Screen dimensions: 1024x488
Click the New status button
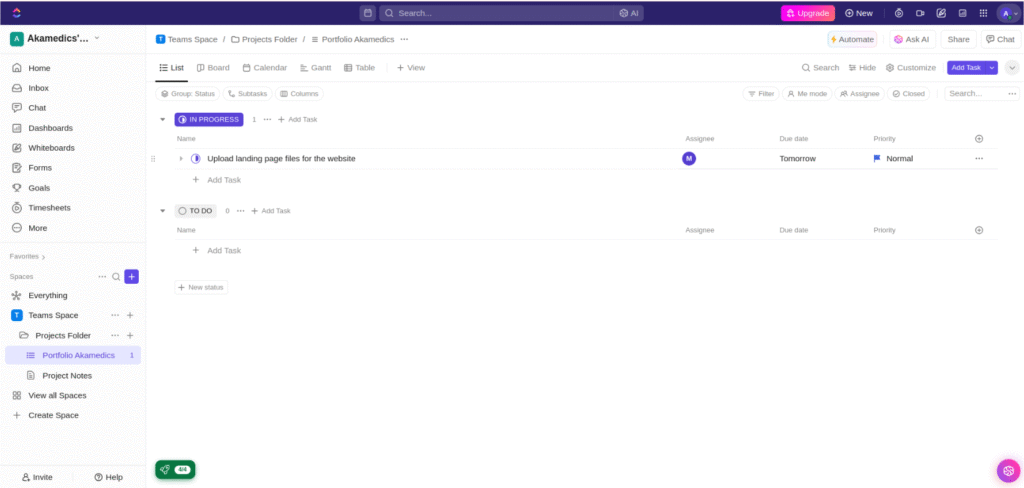[201, 287]
